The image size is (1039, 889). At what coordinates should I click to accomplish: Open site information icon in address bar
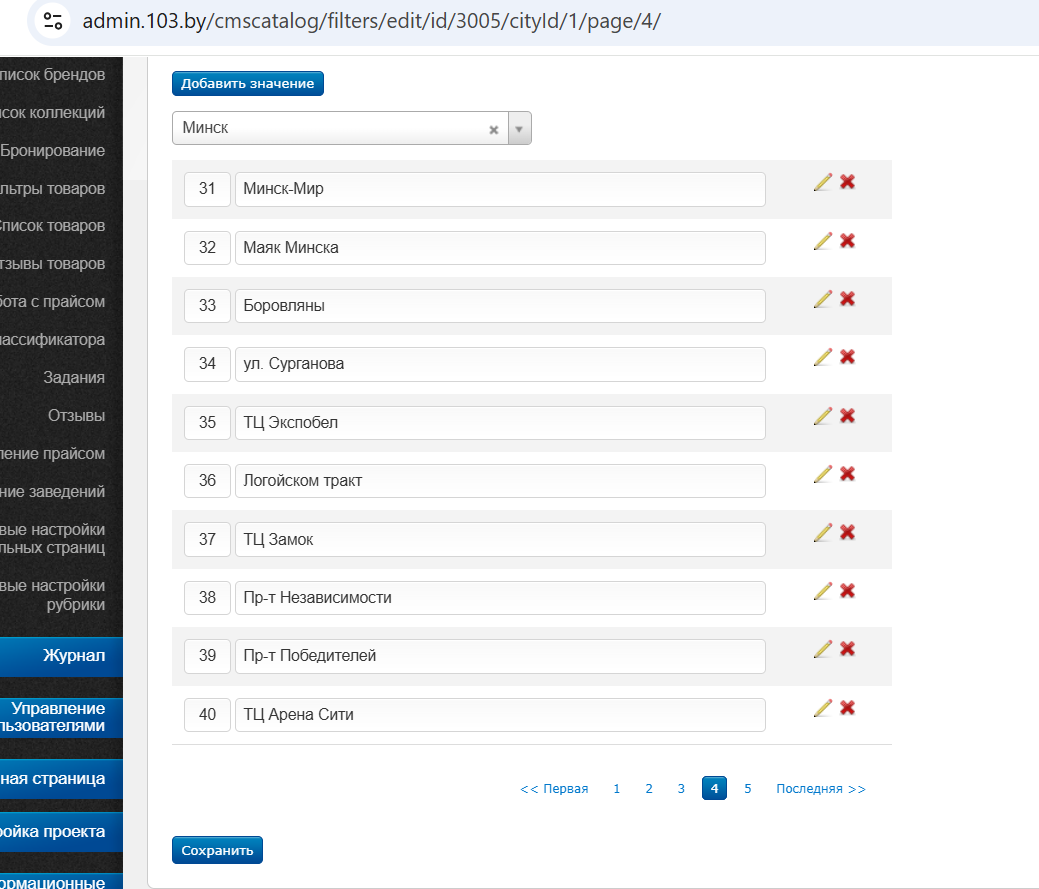53,21
